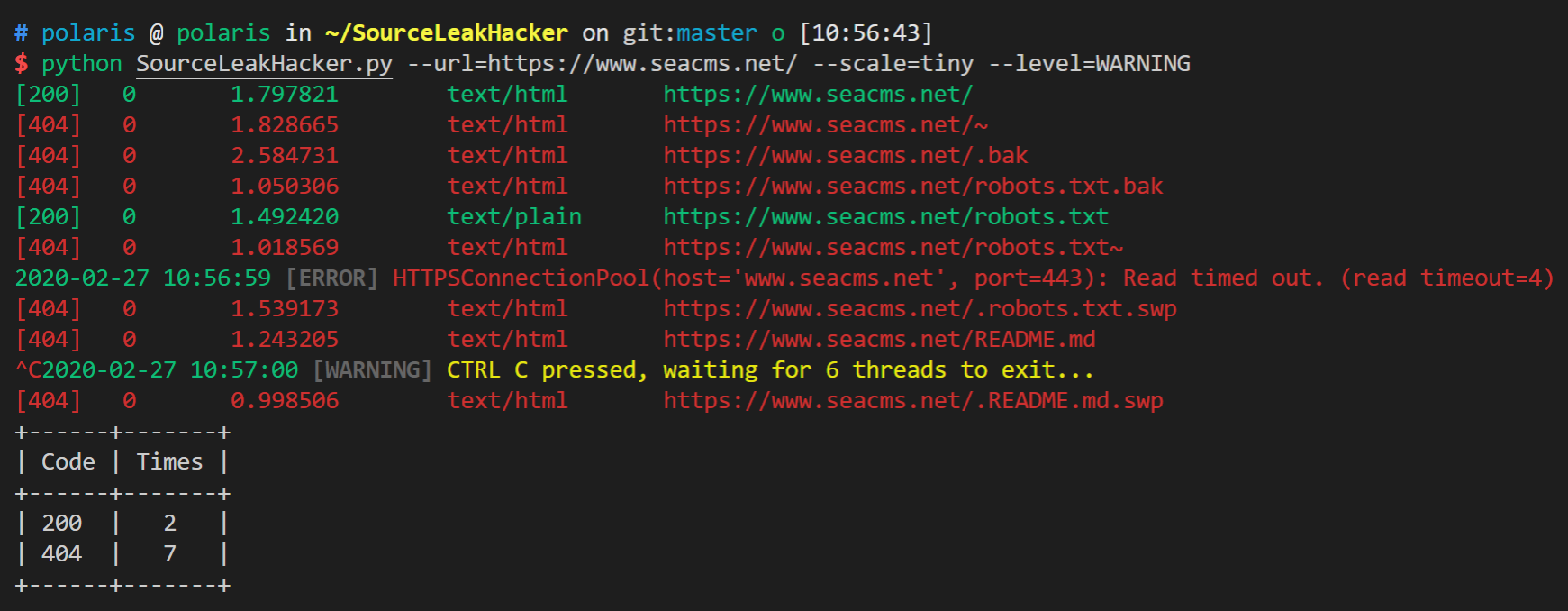Click the https://www.seacms.net/README.md link
The image size is (1568, 611).
[x=879, y=339]
